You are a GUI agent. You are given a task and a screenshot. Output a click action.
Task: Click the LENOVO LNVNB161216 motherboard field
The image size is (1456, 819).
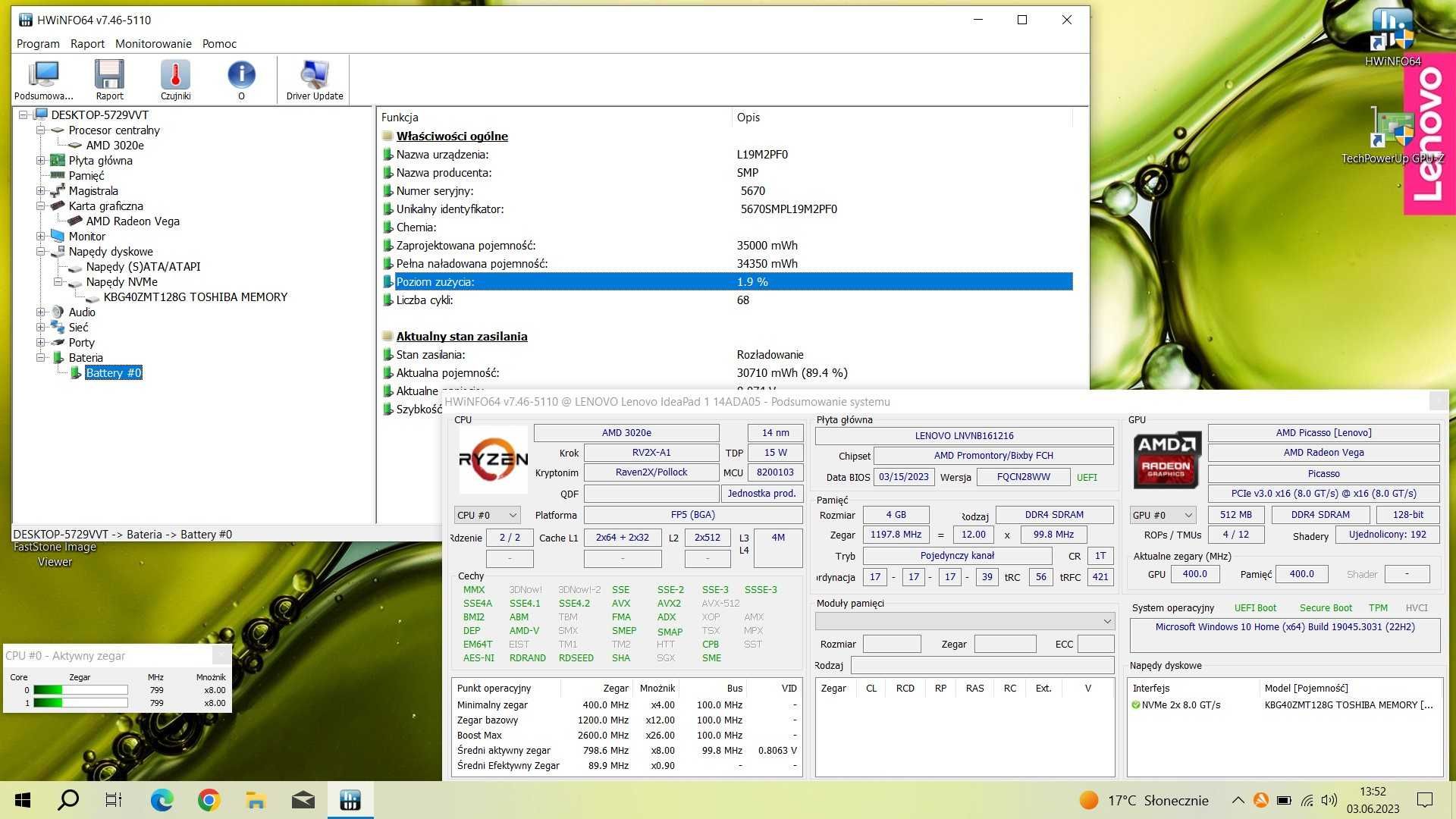(x=964, y=436)
